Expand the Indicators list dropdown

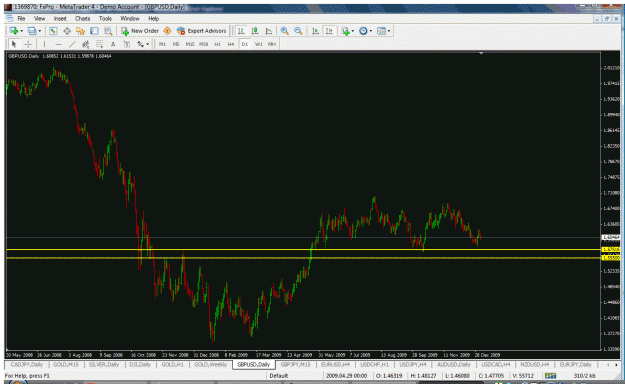tap(353, 31)
